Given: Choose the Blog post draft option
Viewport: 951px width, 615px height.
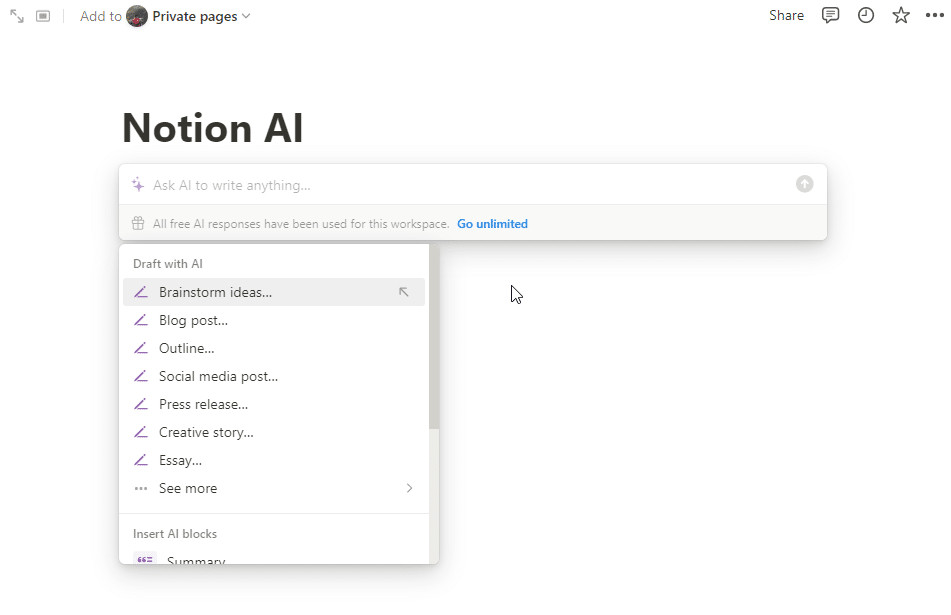Looking at the screenshot, I should click(x=193, y=320).
